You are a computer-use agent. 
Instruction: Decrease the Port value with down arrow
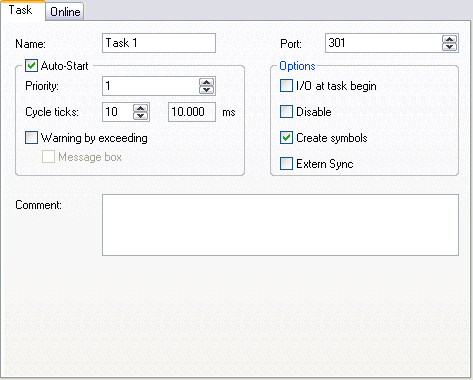(450, 47)
